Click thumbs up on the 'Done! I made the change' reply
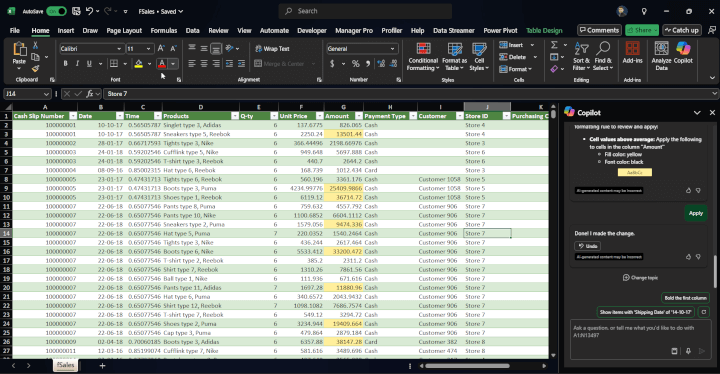720x374 pixels. pyautogui.click(x=688, y=257)
